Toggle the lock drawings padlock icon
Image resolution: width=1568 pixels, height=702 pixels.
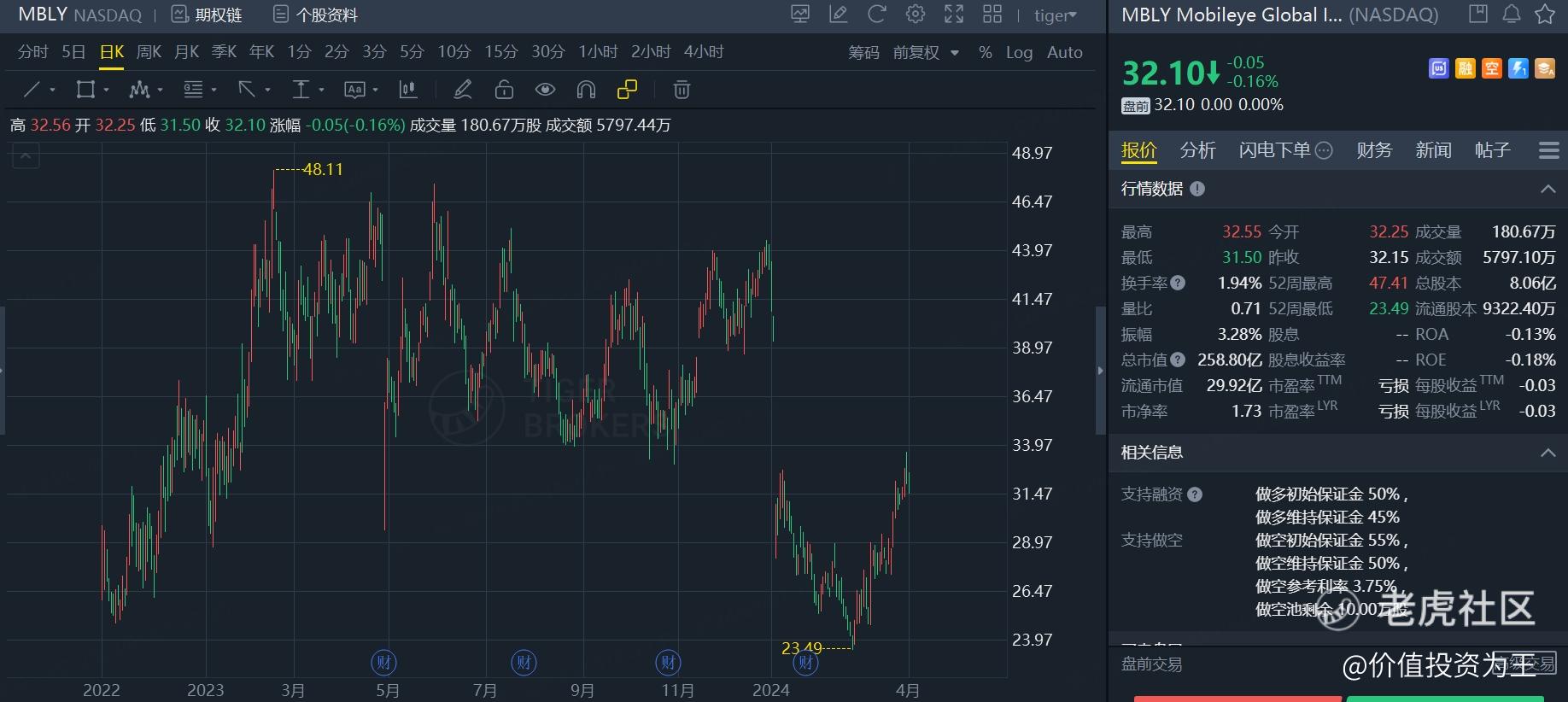point(504,89)
